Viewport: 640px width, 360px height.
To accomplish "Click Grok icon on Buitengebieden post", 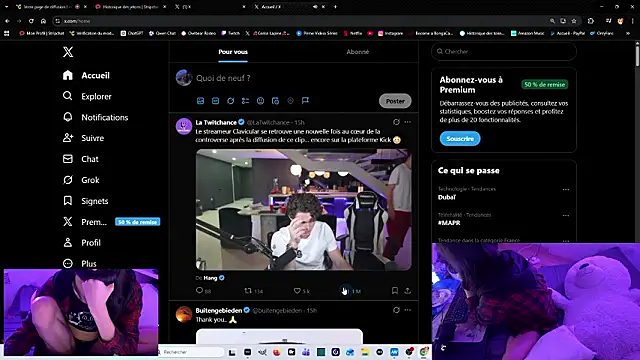I will [x=396, y=310].
